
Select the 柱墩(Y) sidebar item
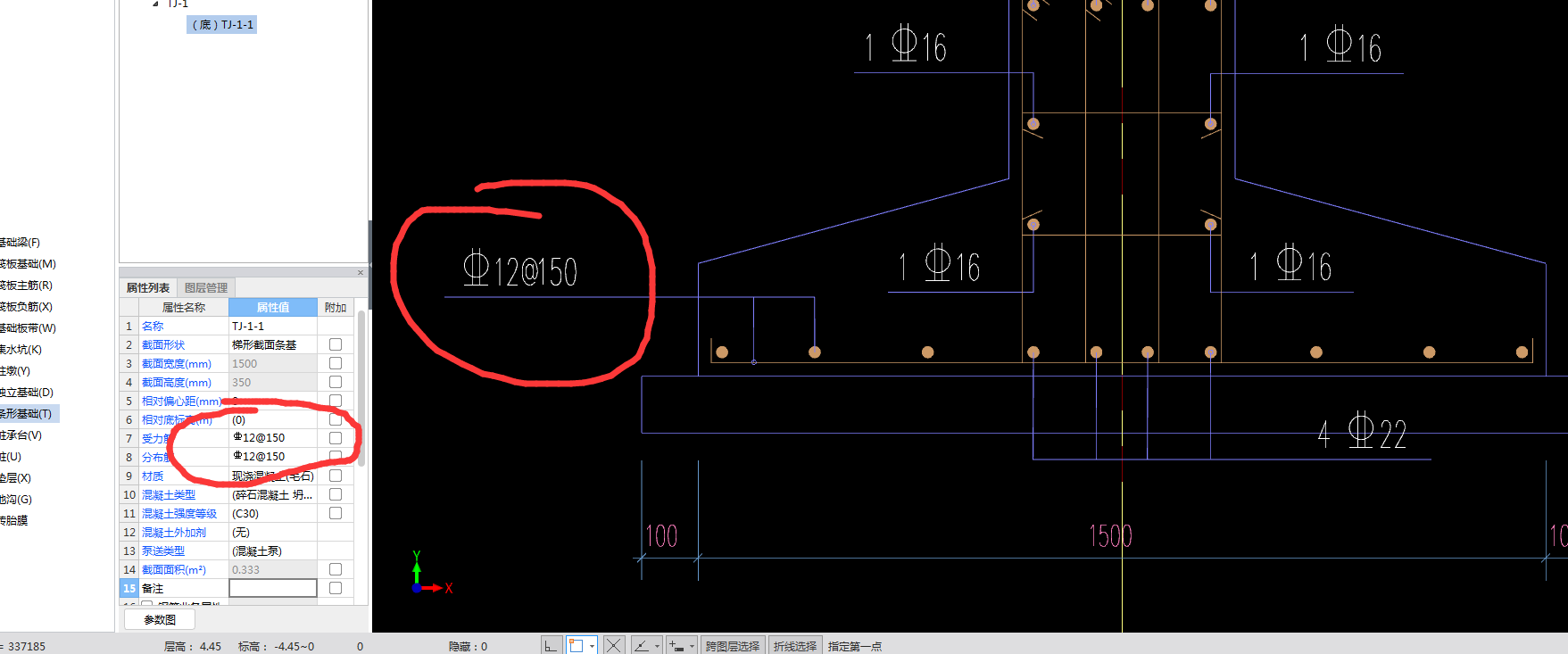15,371
